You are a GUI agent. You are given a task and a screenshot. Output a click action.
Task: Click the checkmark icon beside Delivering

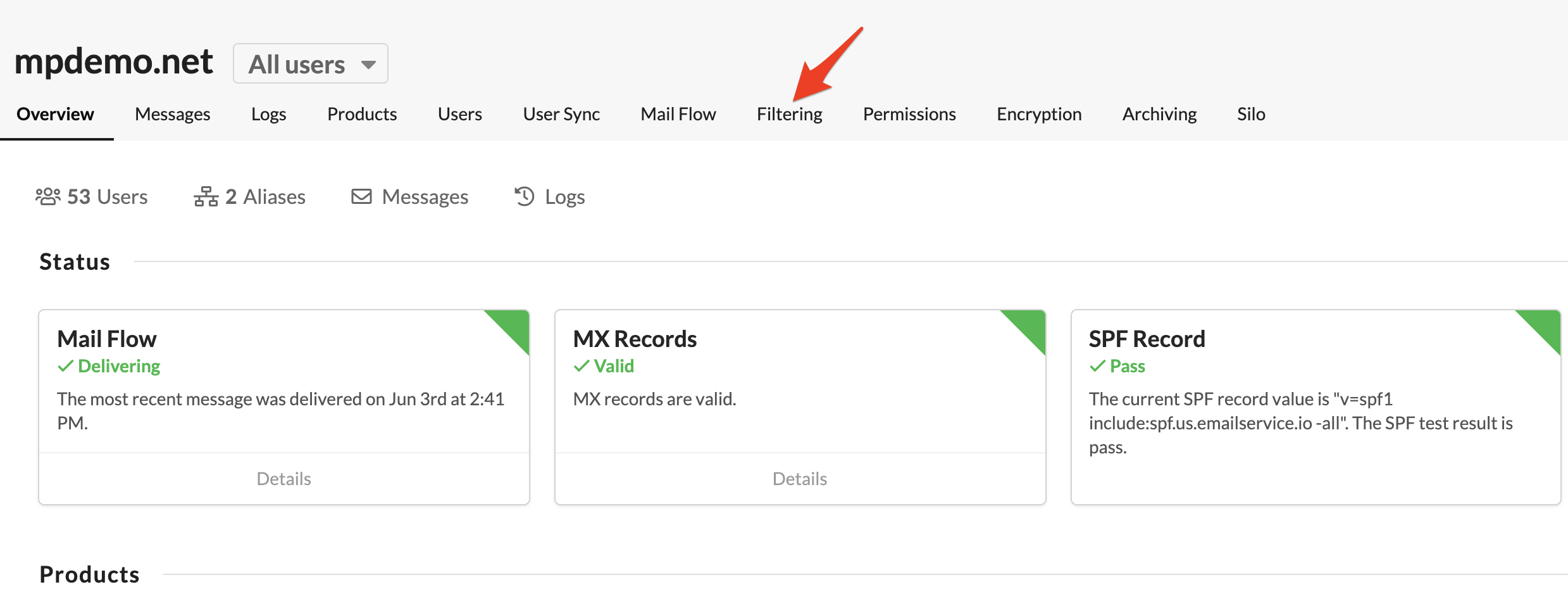tap(65, 366)
